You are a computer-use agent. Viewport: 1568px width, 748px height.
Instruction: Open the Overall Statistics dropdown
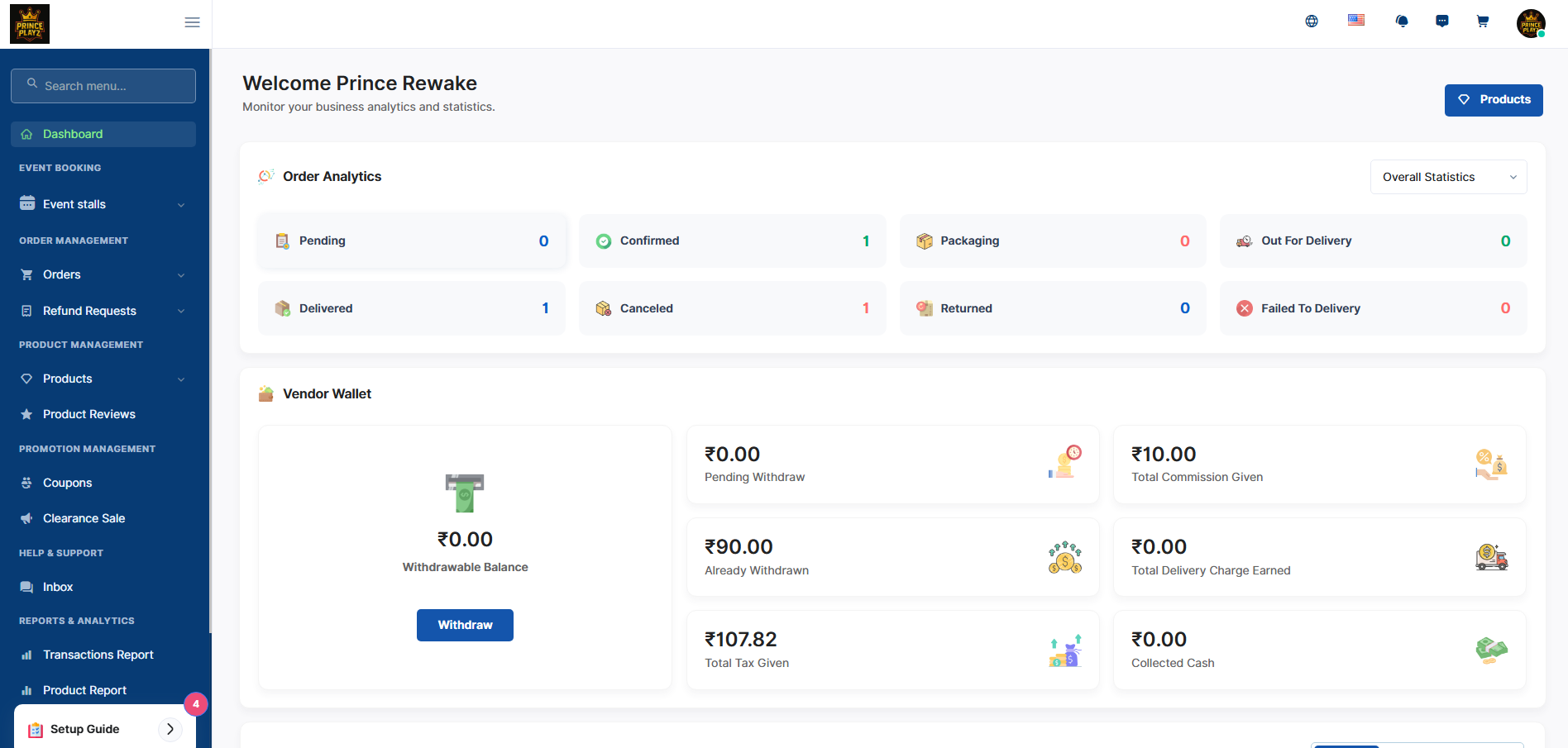coord(1448,177)
